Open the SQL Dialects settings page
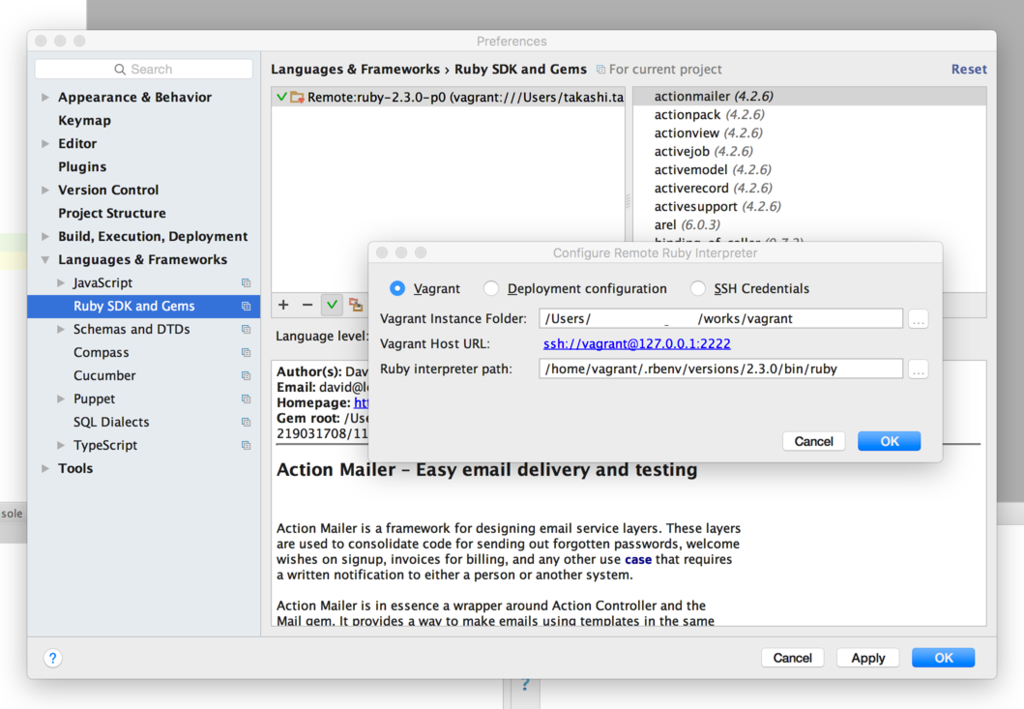The height and width of the screenshot is (709, 1024). (x=111, y=422)
